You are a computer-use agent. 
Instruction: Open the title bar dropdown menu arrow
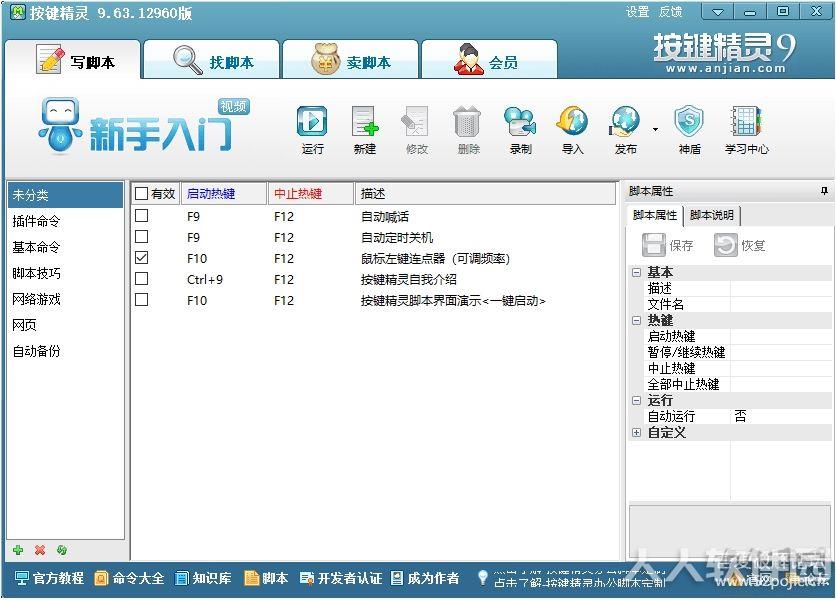[x=717, y=12]
